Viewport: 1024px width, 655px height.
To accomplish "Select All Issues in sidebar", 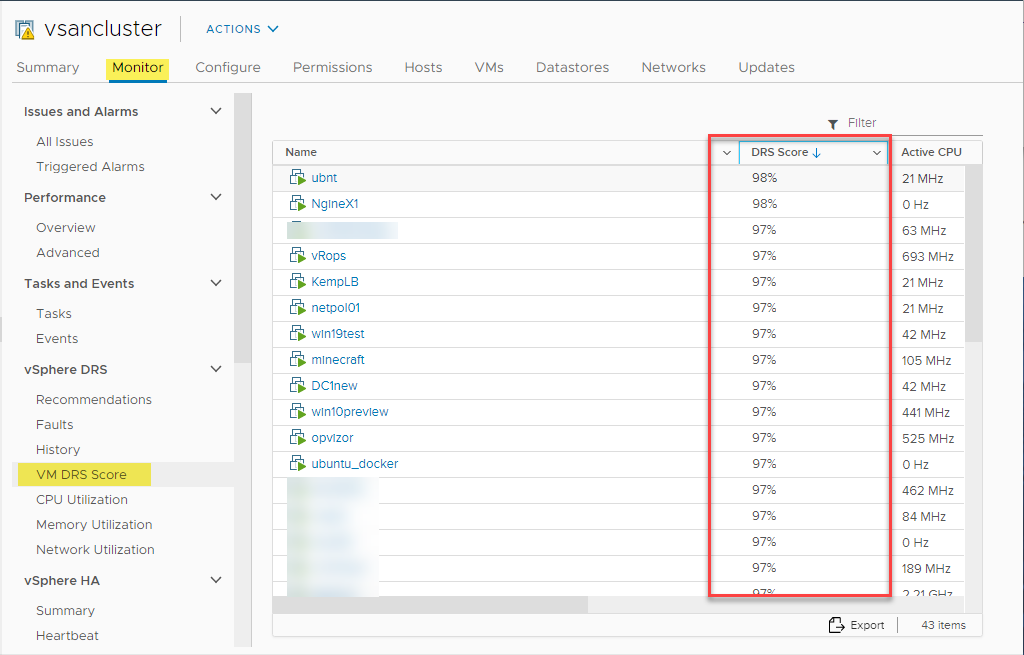I will coord(65,142).
